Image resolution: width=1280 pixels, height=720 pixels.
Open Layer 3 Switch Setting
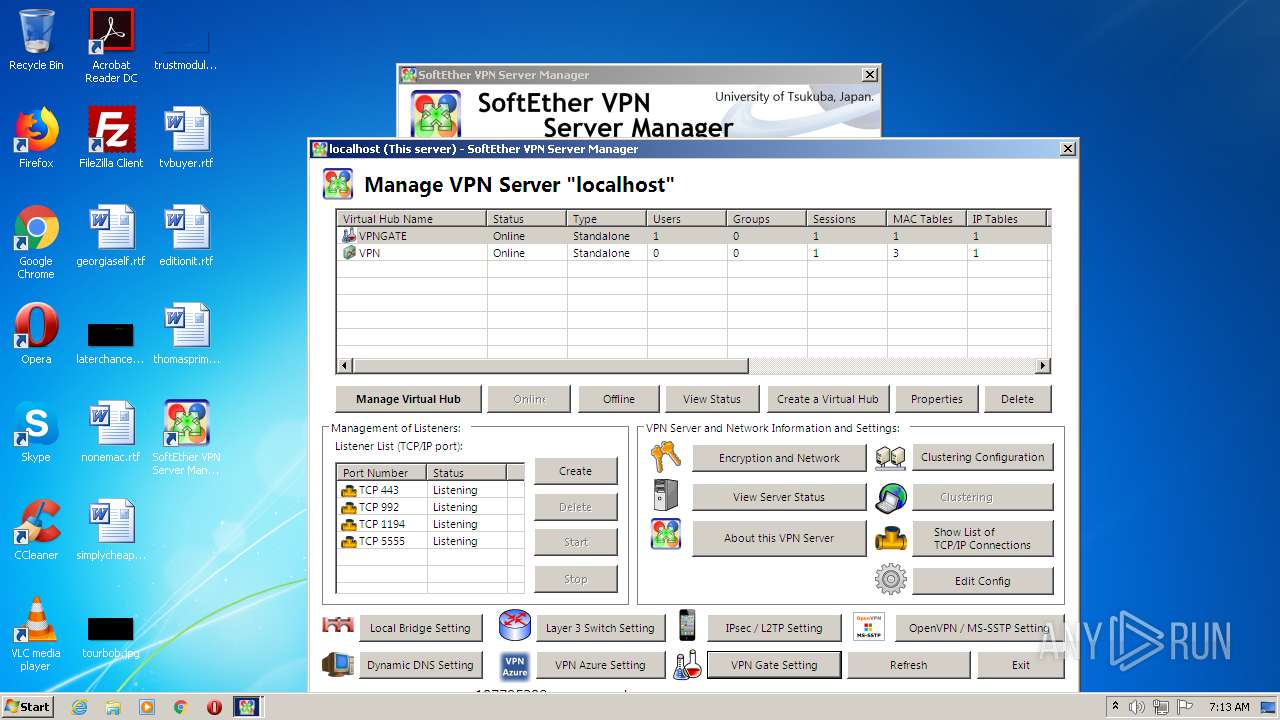tap(600, 628)
